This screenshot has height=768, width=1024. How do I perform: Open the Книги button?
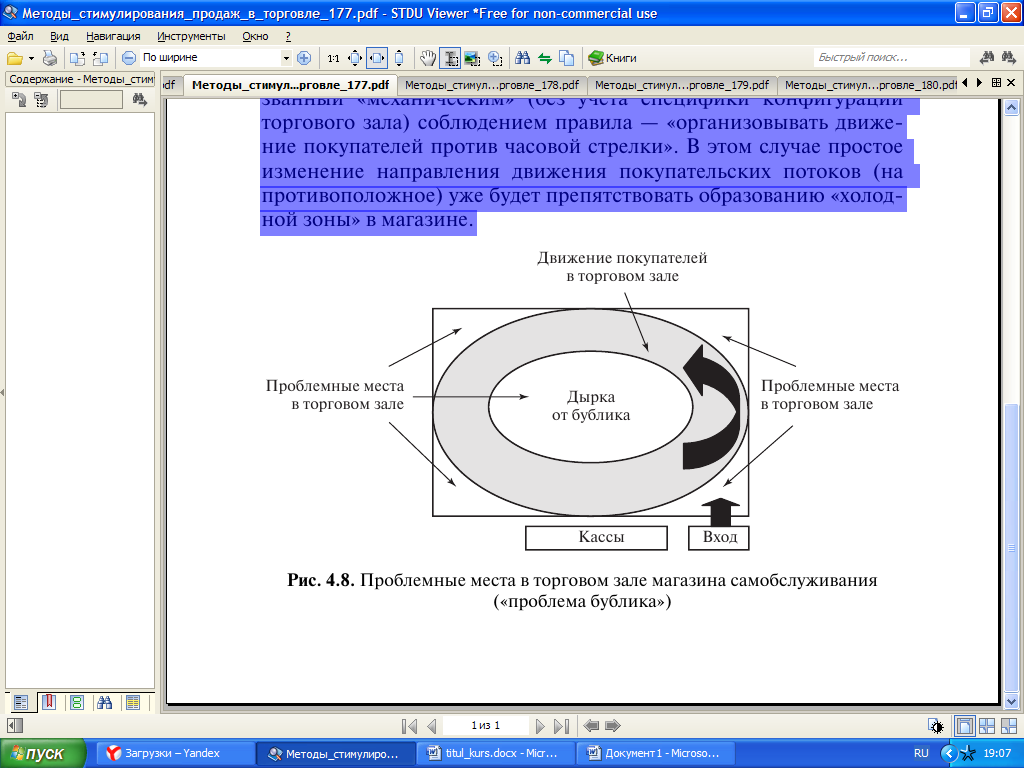coord(612,58)
